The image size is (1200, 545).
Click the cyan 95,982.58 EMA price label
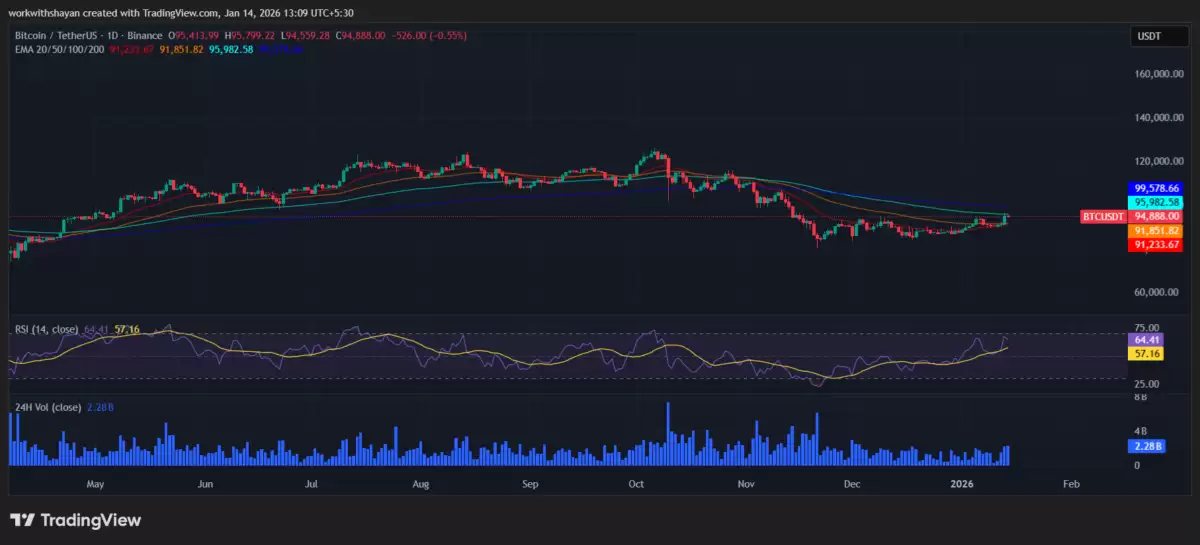[x=1156, y=202]
